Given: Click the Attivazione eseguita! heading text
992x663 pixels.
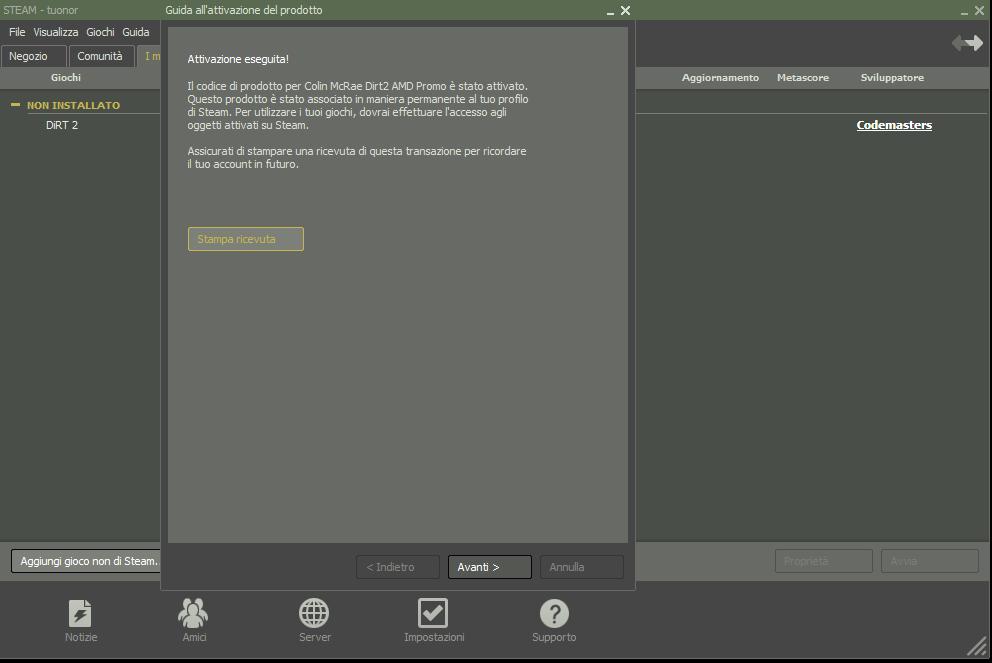Looking at the screenshot, I should pyautogui.click(x=238, y=59).
